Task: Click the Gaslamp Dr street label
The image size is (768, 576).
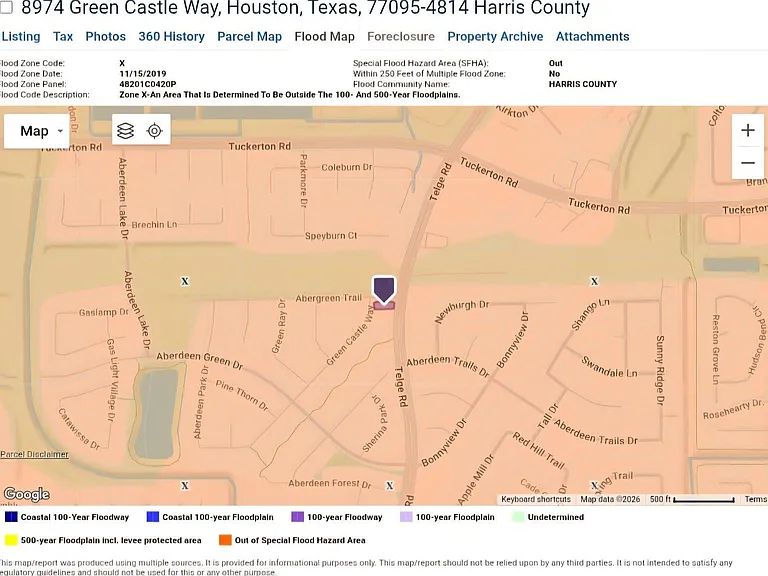Action: (x=104, y=312)
